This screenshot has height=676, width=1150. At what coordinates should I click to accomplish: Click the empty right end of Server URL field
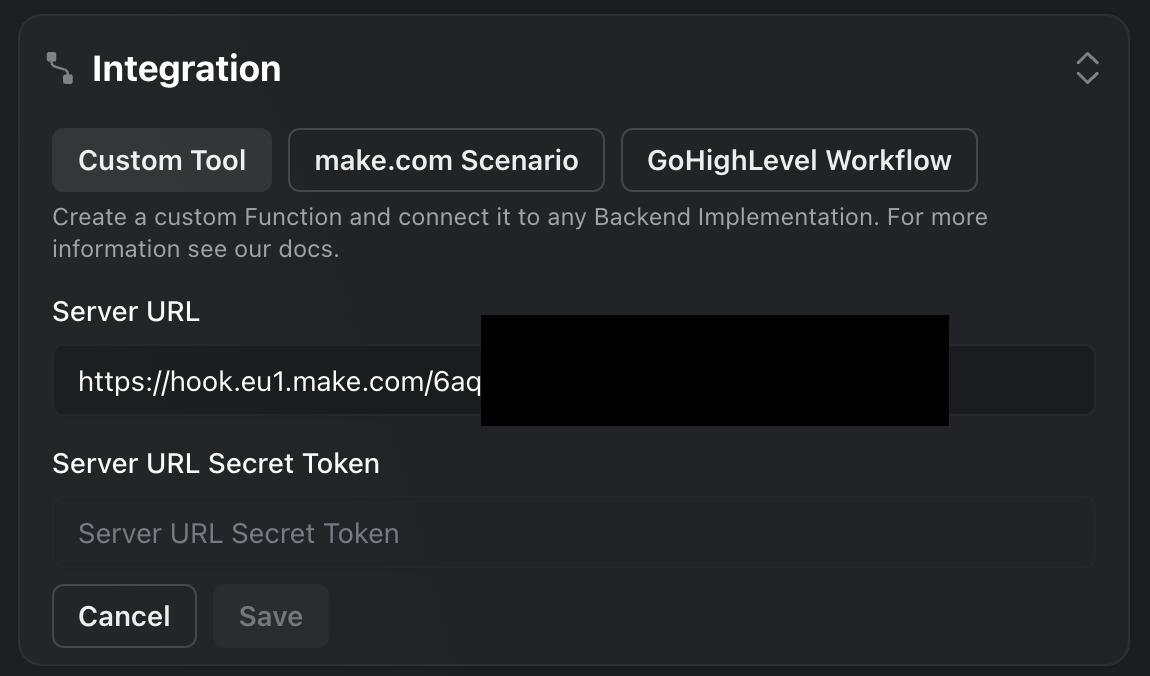coord(1021,381)
